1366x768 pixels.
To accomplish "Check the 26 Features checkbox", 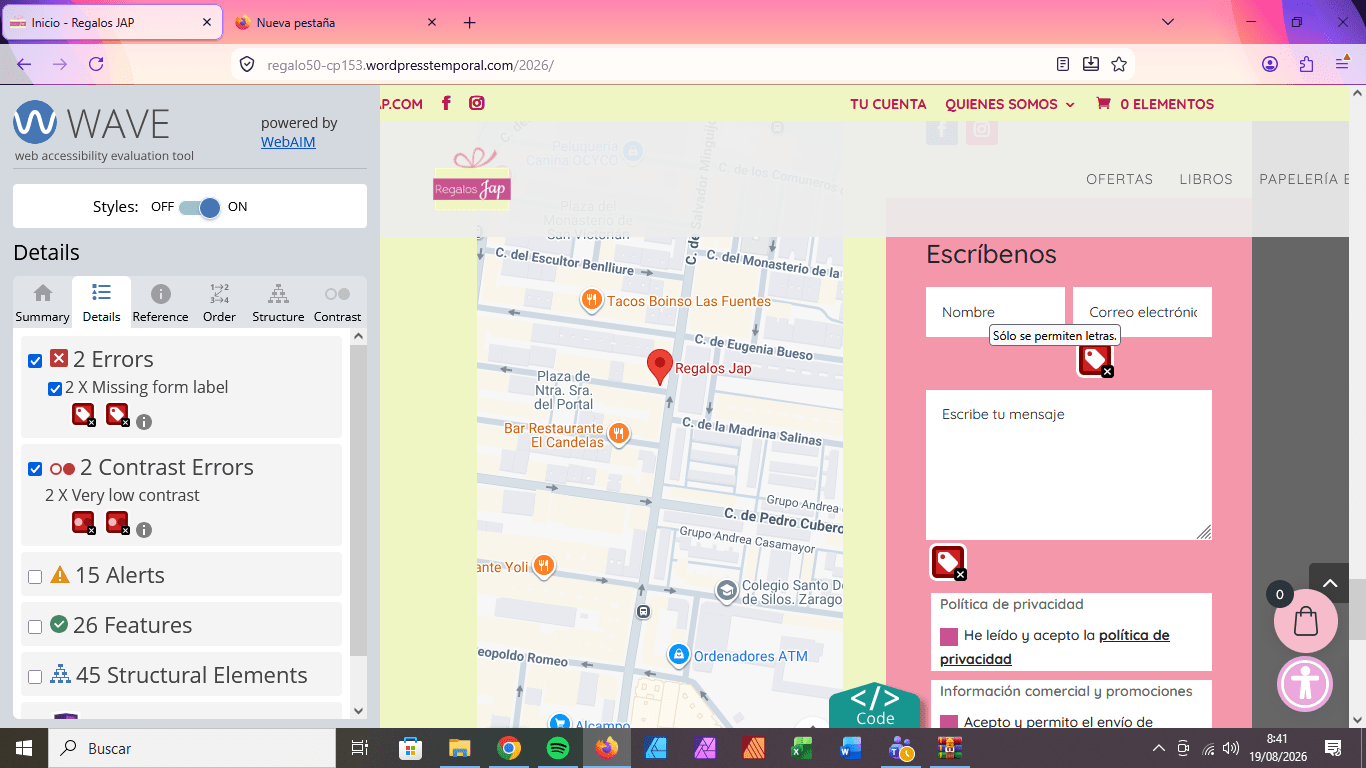I will (x=35, y=627).
